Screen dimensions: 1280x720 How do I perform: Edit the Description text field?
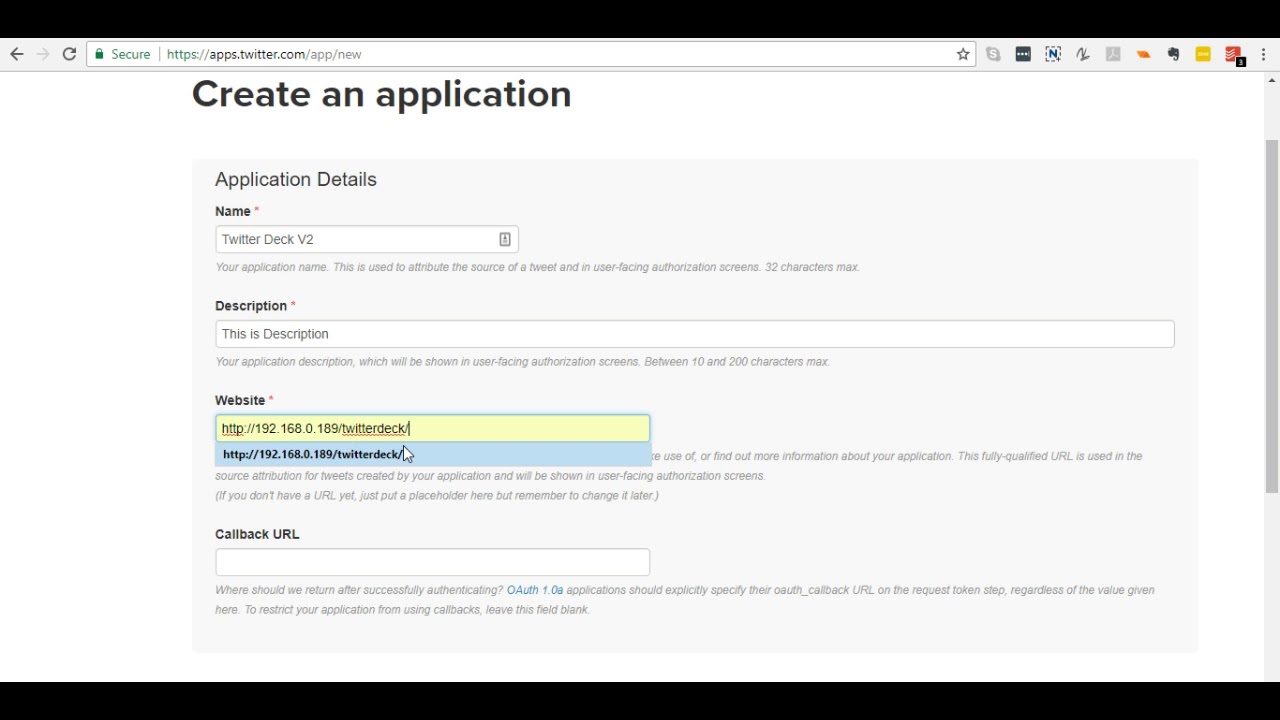tap(694, 334)
